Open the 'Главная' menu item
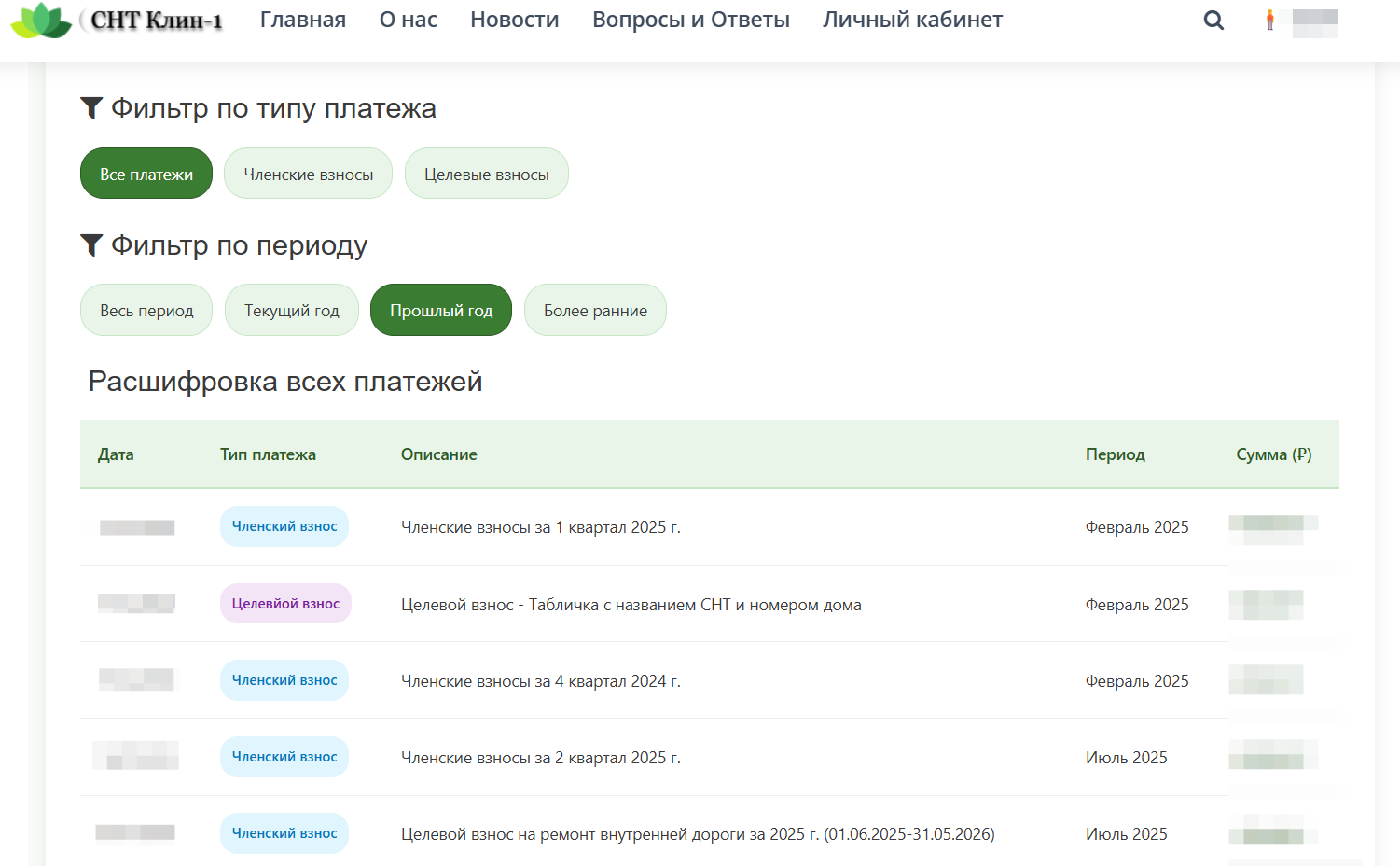 302,21
